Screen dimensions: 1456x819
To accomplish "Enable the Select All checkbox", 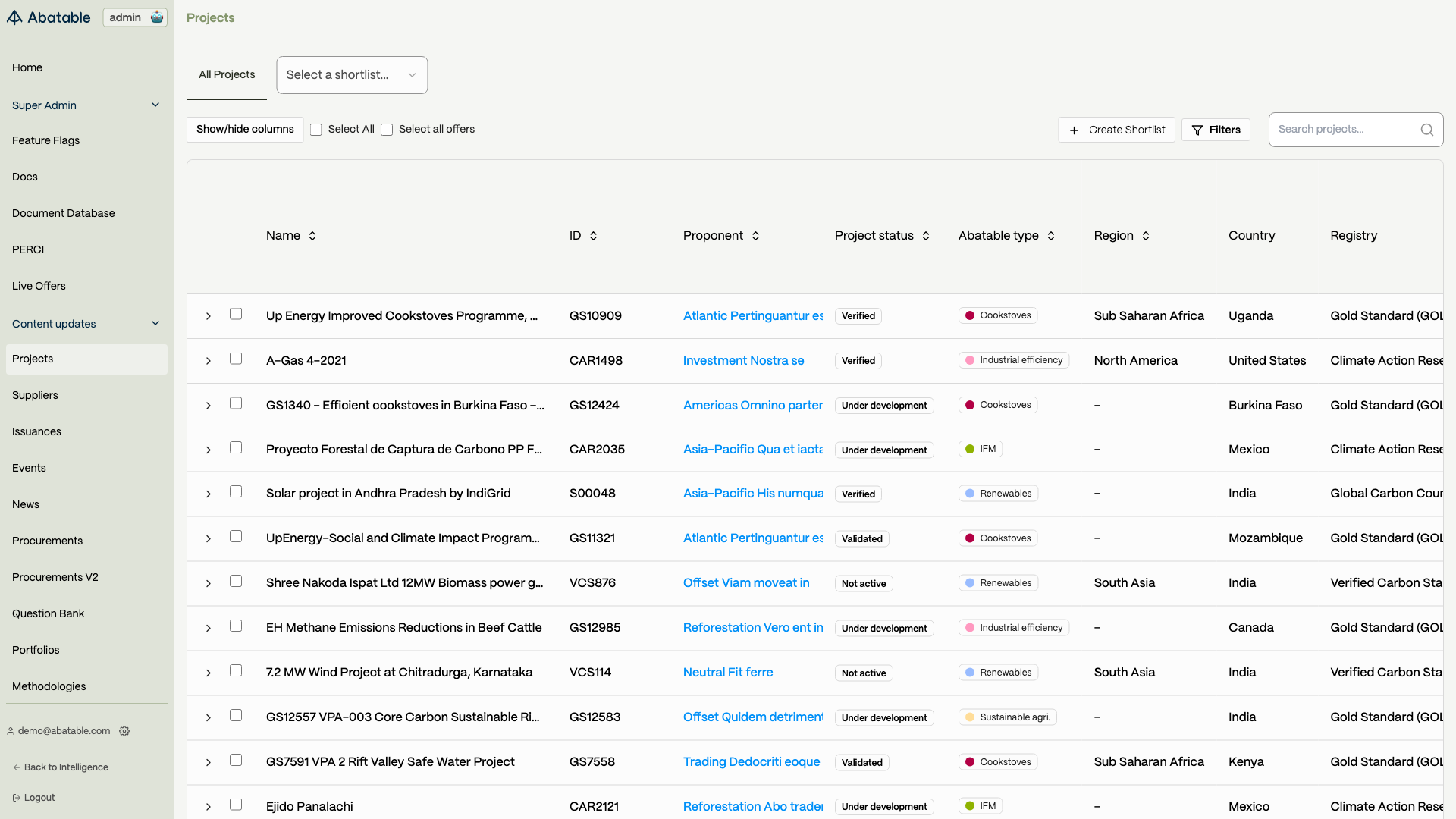I will [316, 130].
